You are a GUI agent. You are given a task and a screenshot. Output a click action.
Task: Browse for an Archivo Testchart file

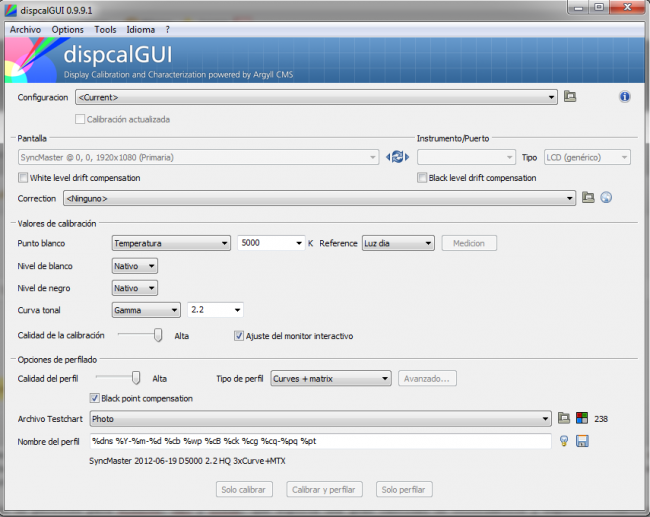coord(564,418)
